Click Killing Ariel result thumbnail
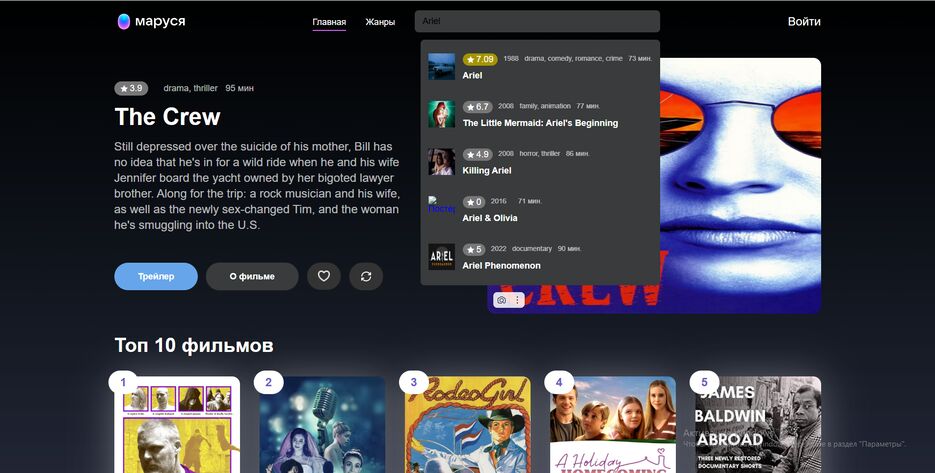Viewport: 935px width, 473px height. coord(441,162)
